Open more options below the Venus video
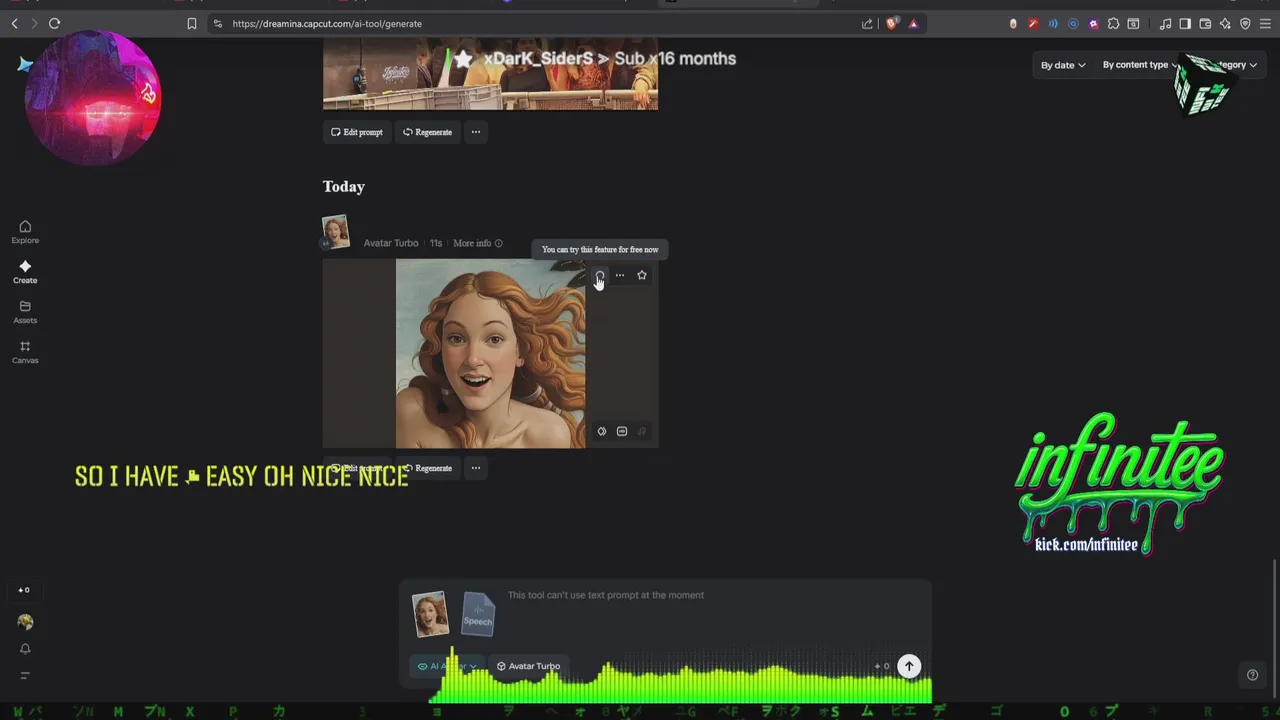The image size is (1280, 720). (476, 468)
